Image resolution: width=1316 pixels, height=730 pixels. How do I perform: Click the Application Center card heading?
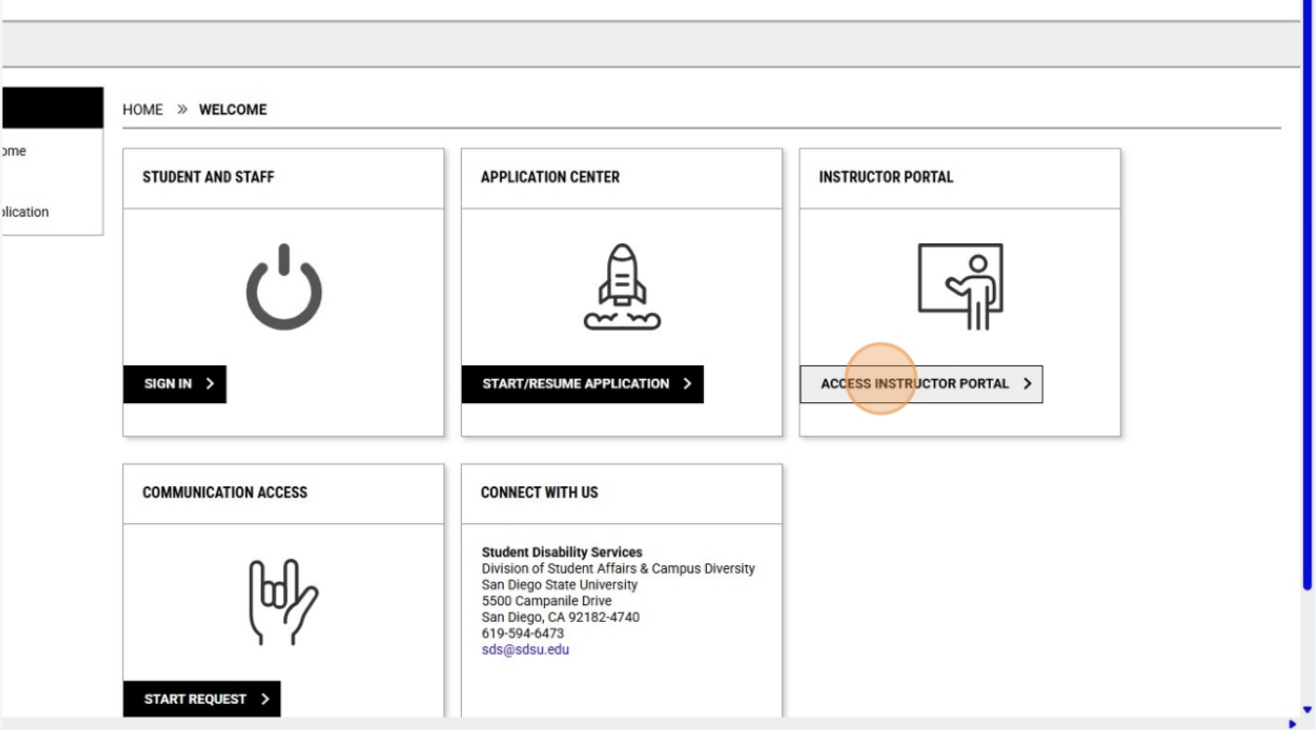coord(550,177)
